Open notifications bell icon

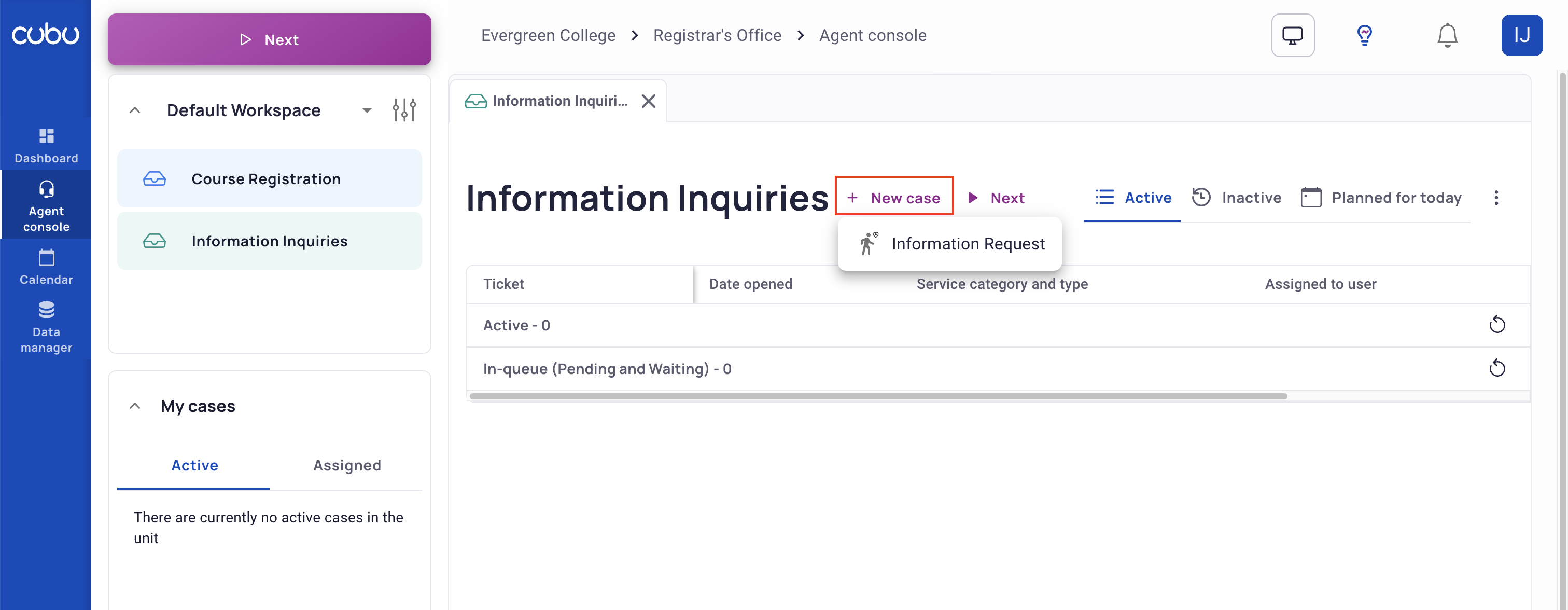click(x=1447, y=35)
